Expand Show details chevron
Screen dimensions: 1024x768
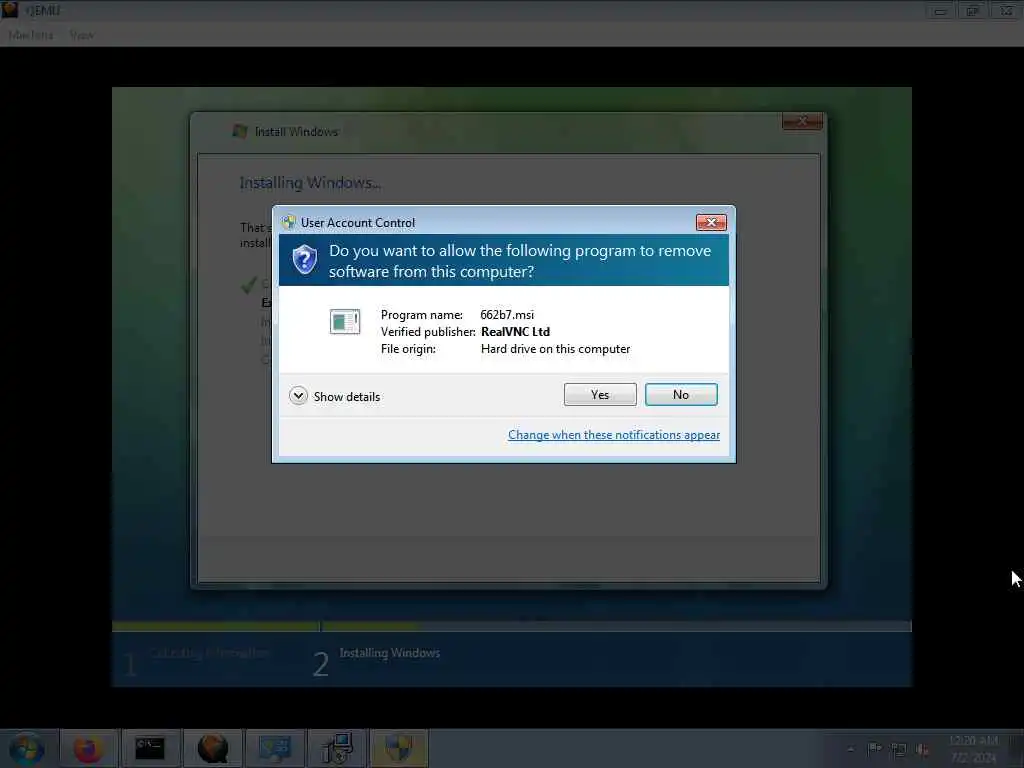[298, 396]
